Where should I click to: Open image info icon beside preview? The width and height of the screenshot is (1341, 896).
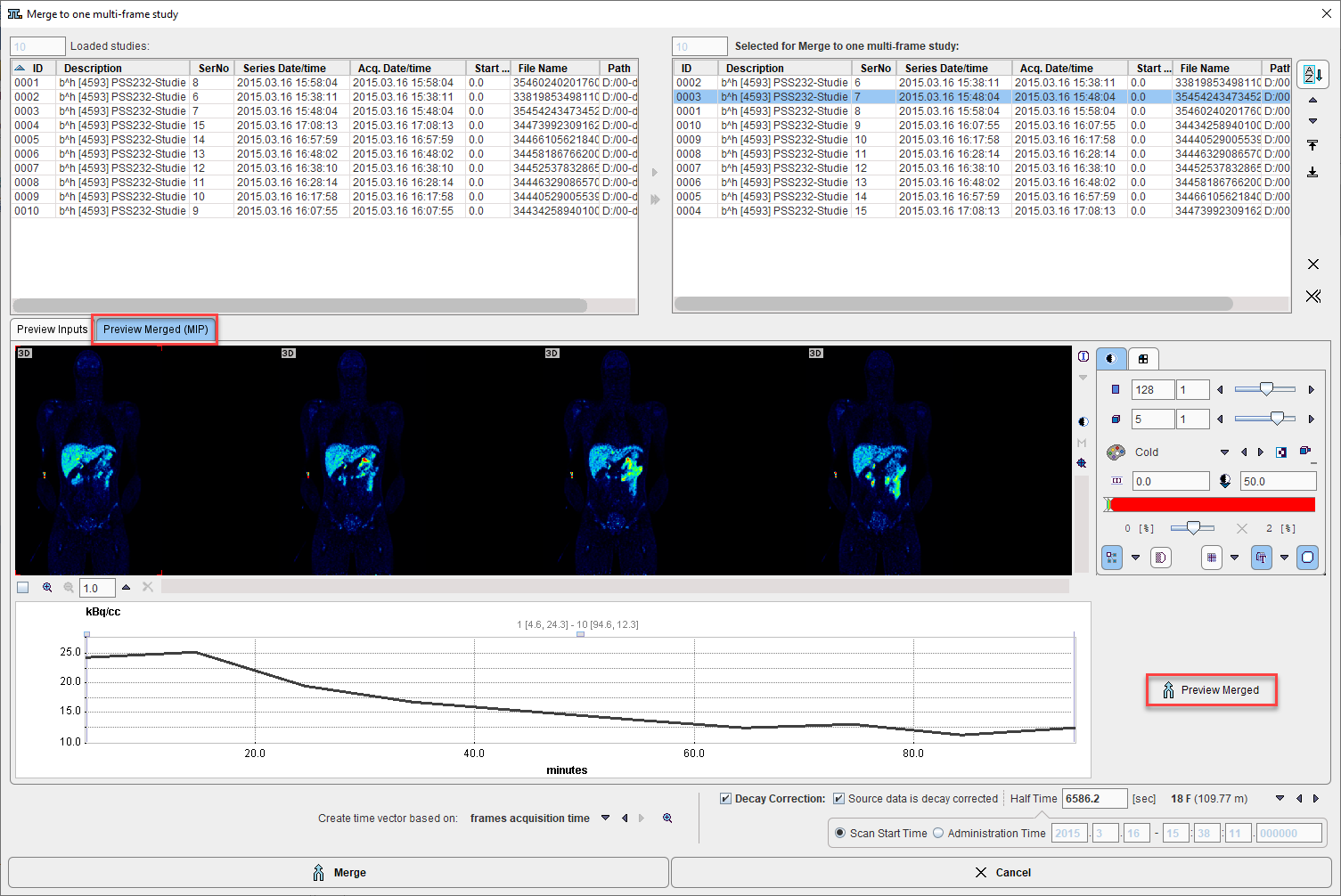1083,356
